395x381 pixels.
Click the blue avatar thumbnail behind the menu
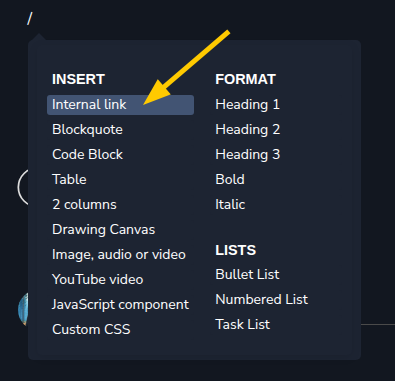[x=23, y=309]
